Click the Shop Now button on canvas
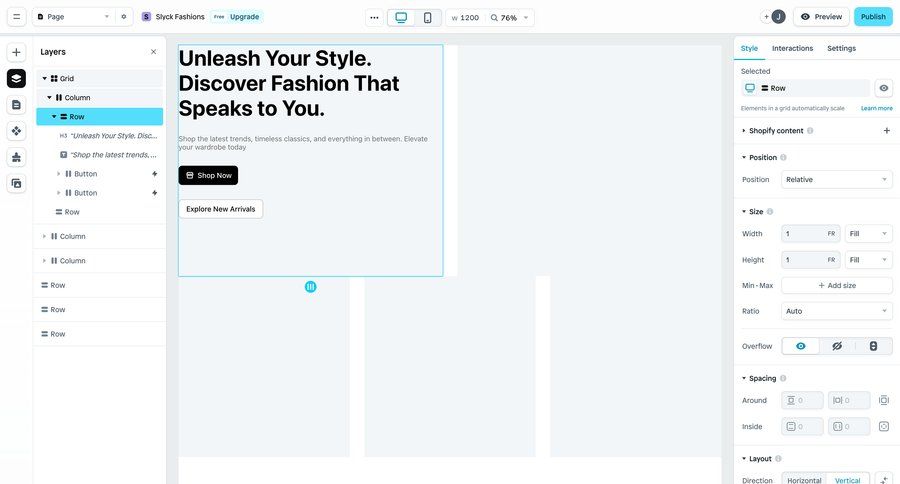 coord(208,175)
